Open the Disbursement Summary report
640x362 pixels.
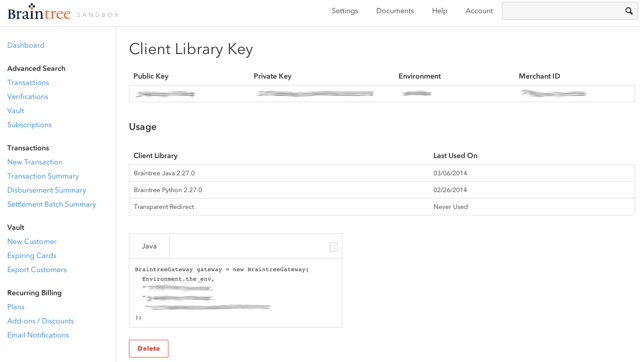[47, 190]
